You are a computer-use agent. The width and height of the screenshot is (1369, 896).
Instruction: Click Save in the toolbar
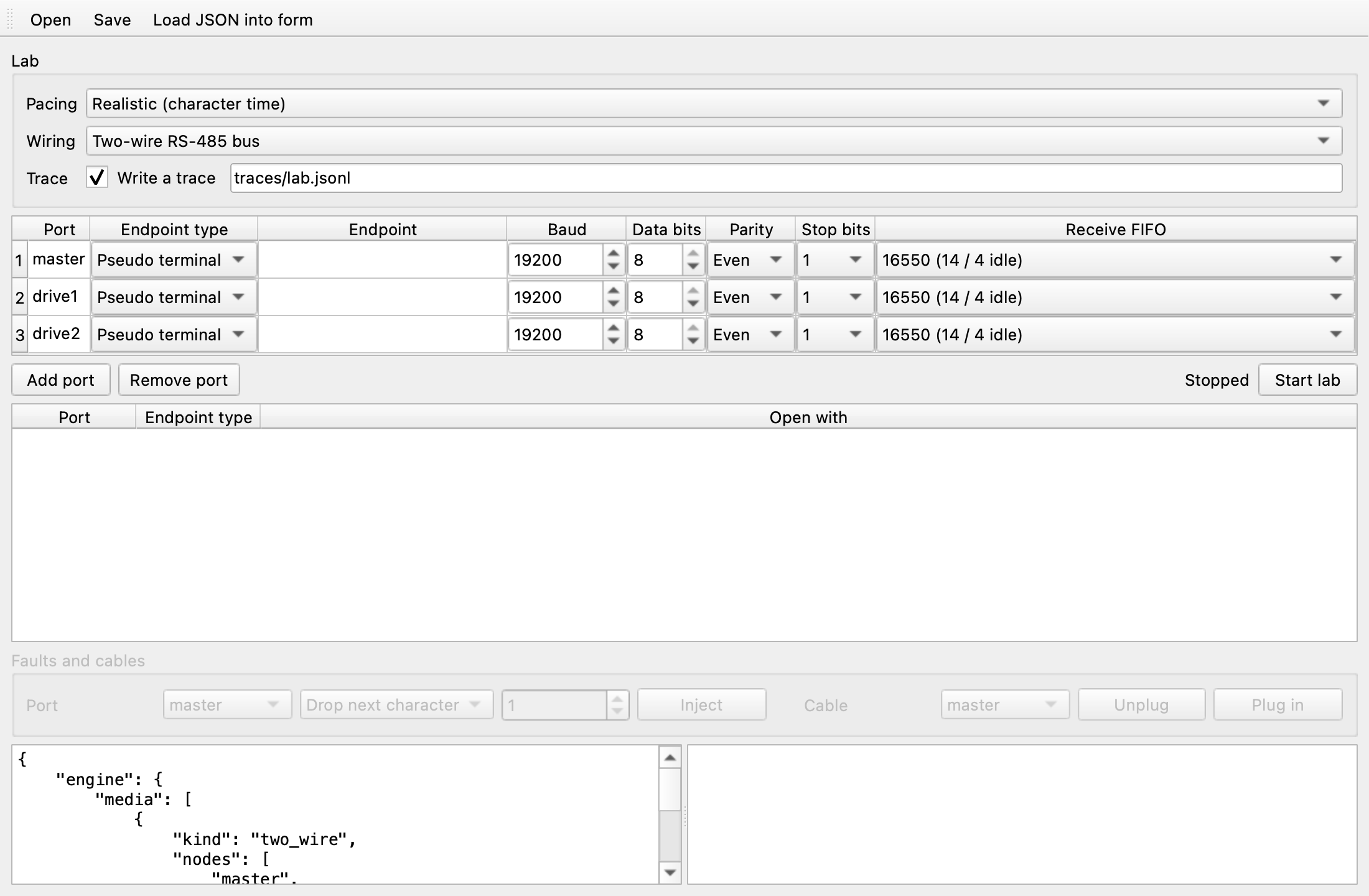click(112, 20)
